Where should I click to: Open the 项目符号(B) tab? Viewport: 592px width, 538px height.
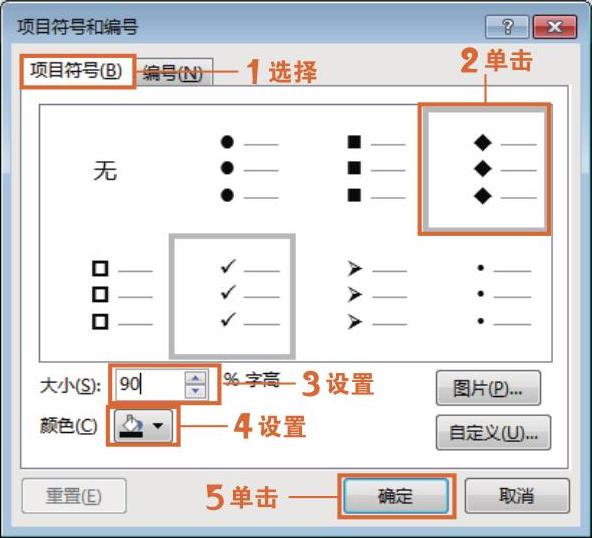(x=77, y=71)
